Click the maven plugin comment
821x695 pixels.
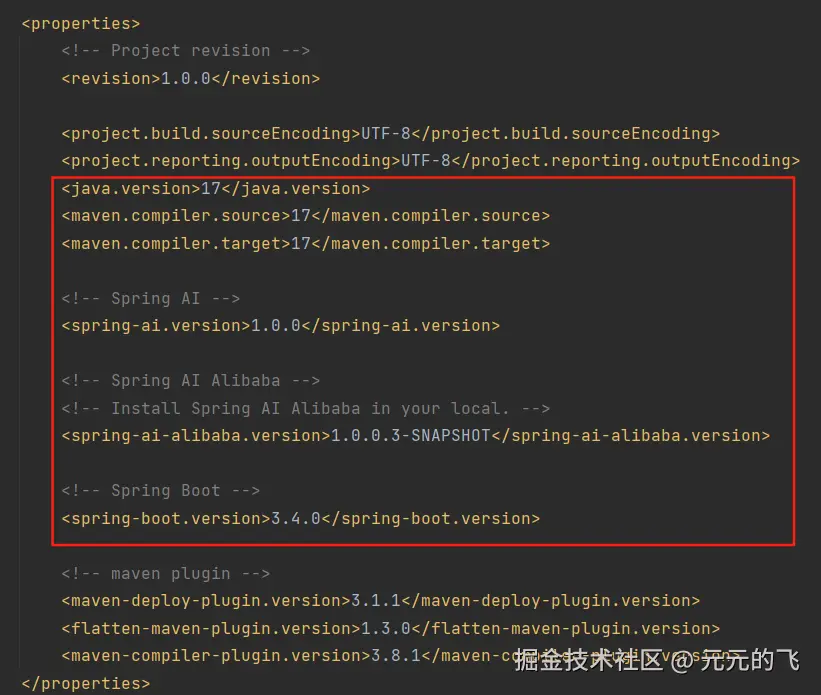165,574
